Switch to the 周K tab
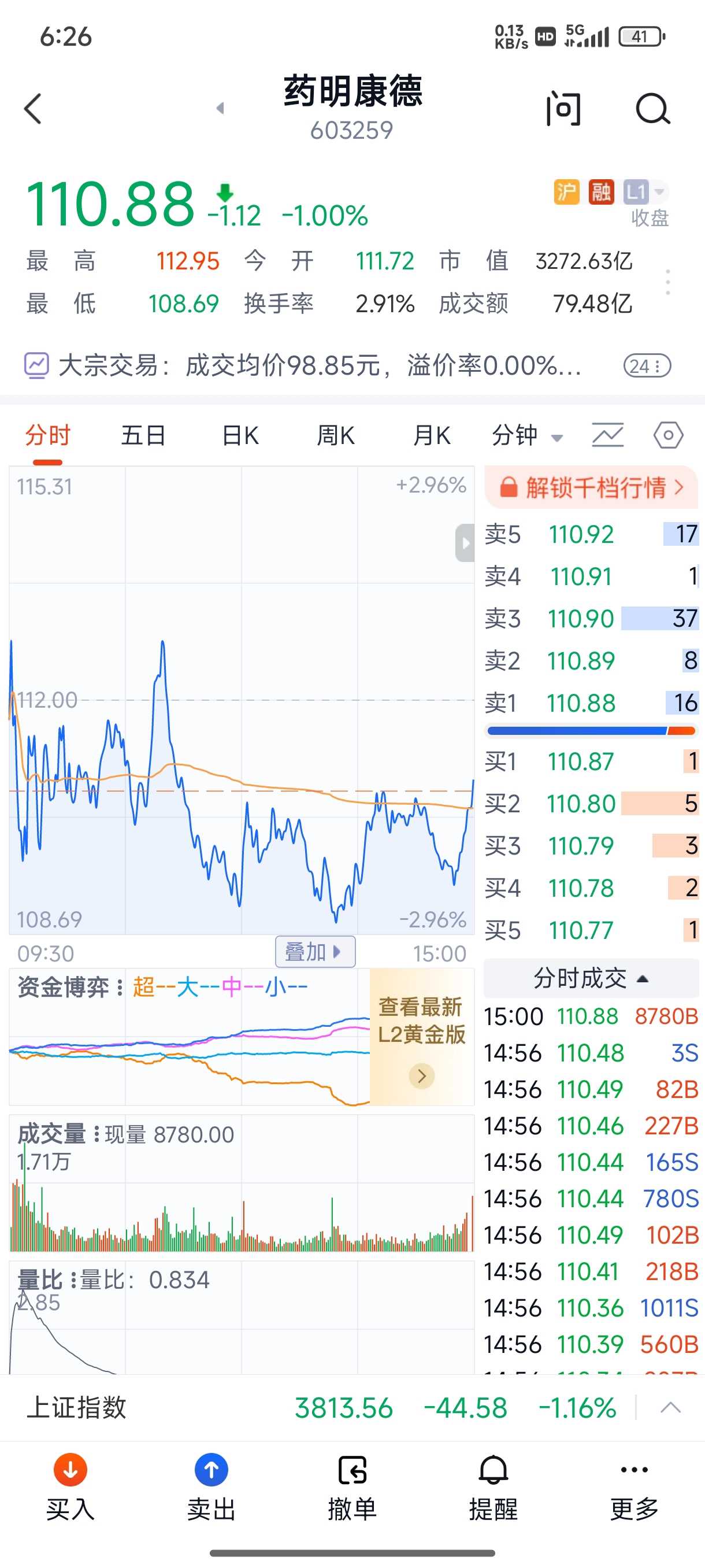Screen dimensions: 705x1568 336,436
